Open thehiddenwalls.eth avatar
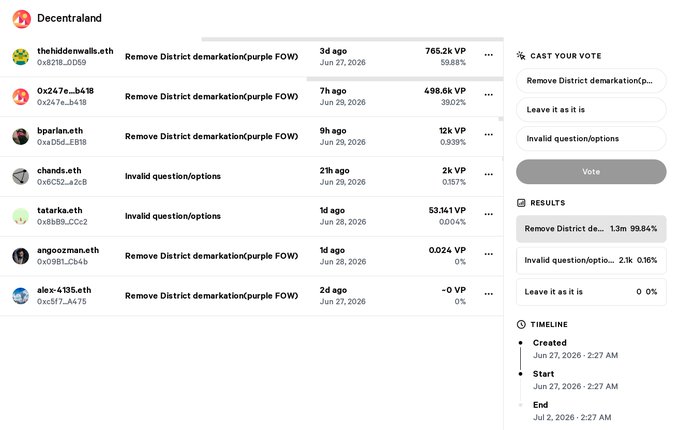The height and width of the screenshot is (430, 679). [20, 57]
